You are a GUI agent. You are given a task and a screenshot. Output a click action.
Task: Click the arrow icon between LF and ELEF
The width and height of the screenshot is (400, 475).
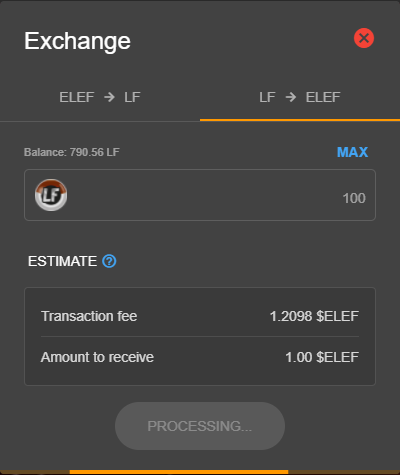click(291, 97)
